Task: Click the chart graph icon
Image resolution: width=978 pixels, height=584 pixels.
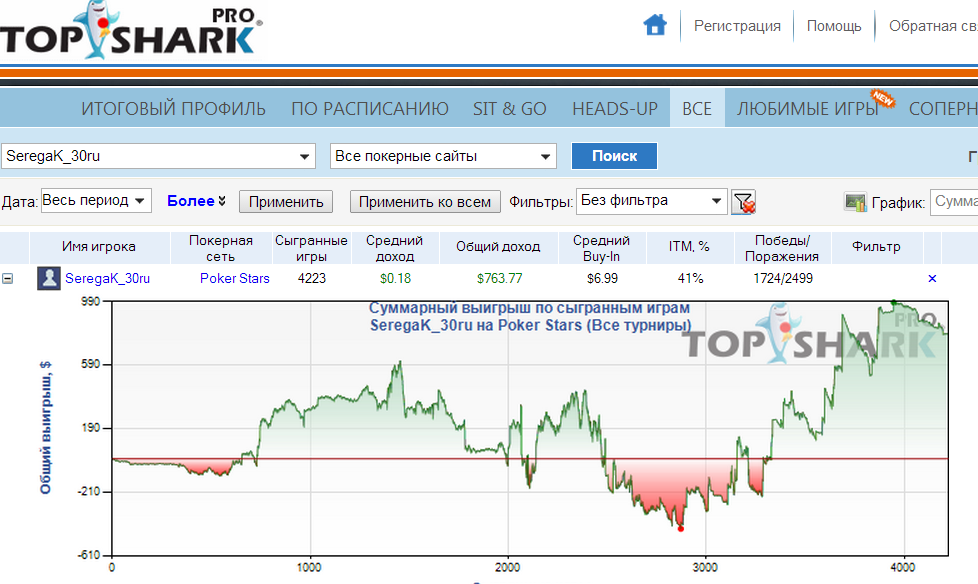Action: (855, 202)
